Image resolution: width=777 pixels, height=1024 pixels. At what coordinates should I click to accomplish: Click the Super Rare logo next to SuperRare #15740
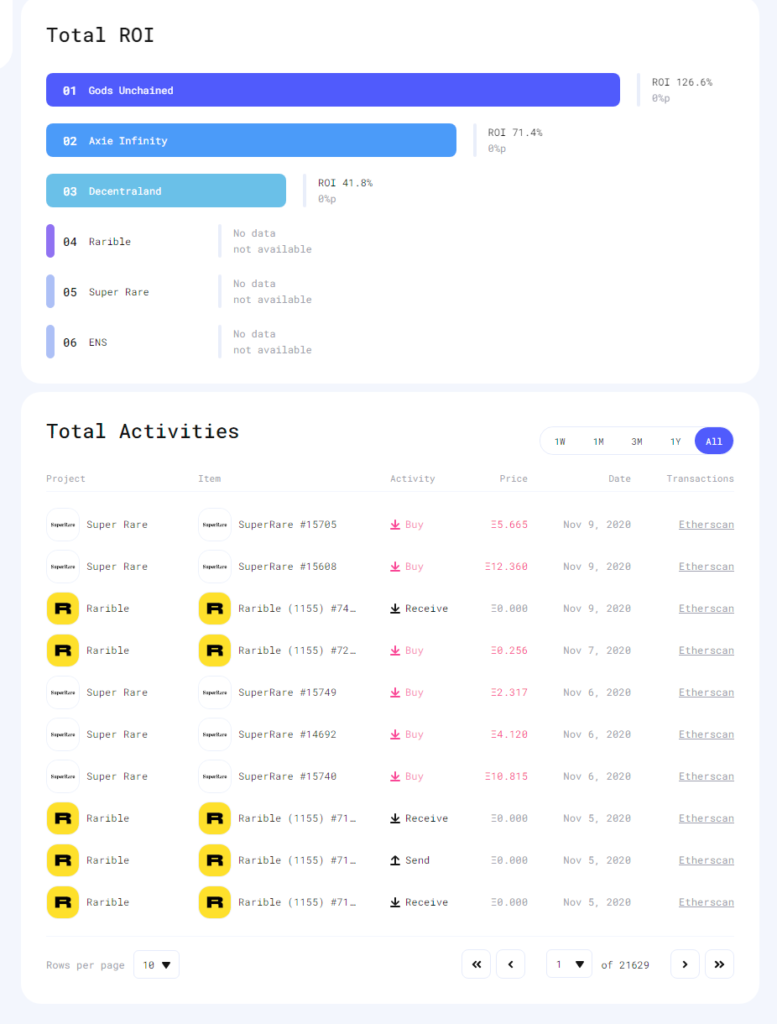[215, 776]
